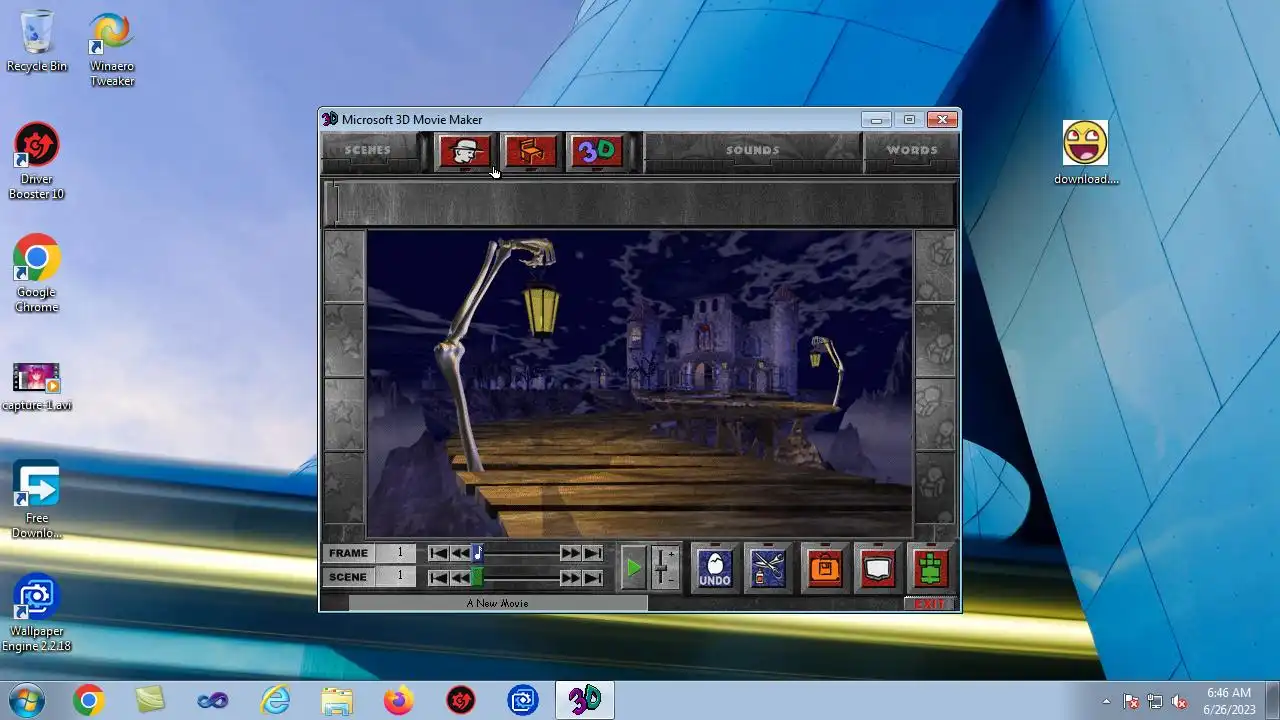Show hidden system tray icons
This screenshot has width=1280, height=720.
click(x=1105, y=701)
